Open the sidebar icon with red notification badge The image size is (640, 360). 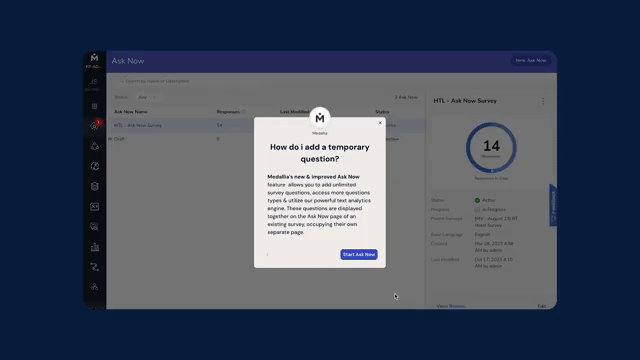pos(95,125)
